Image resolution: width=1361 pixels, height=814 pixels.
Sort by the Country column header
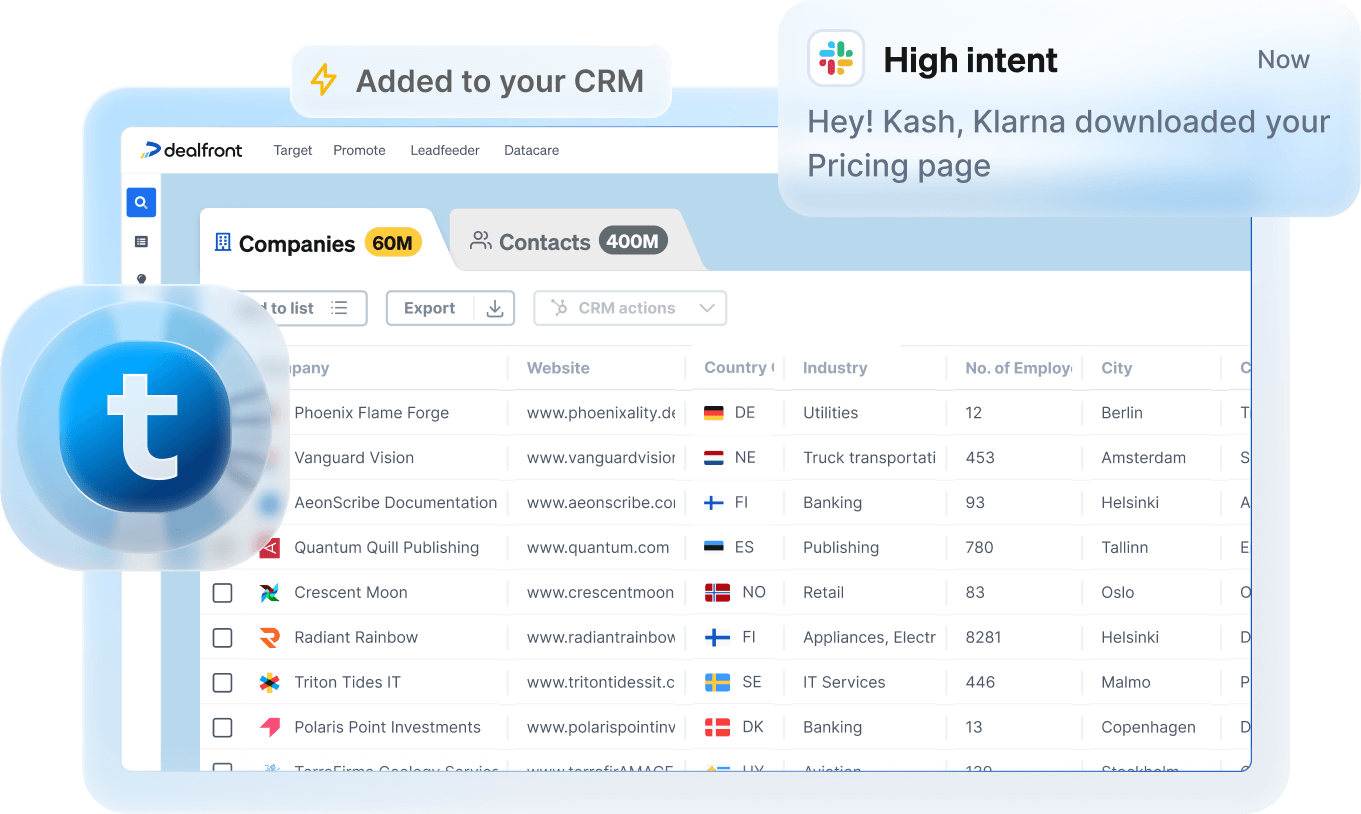739,368
